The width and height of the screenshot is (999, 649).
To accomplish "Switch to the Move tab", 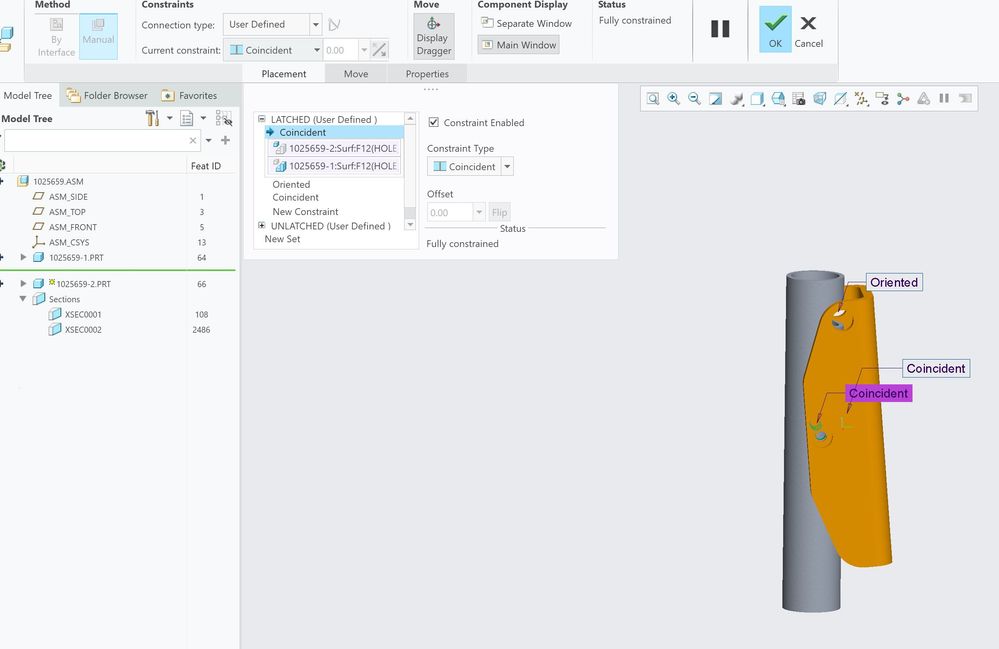I will [x=356, y=74].
